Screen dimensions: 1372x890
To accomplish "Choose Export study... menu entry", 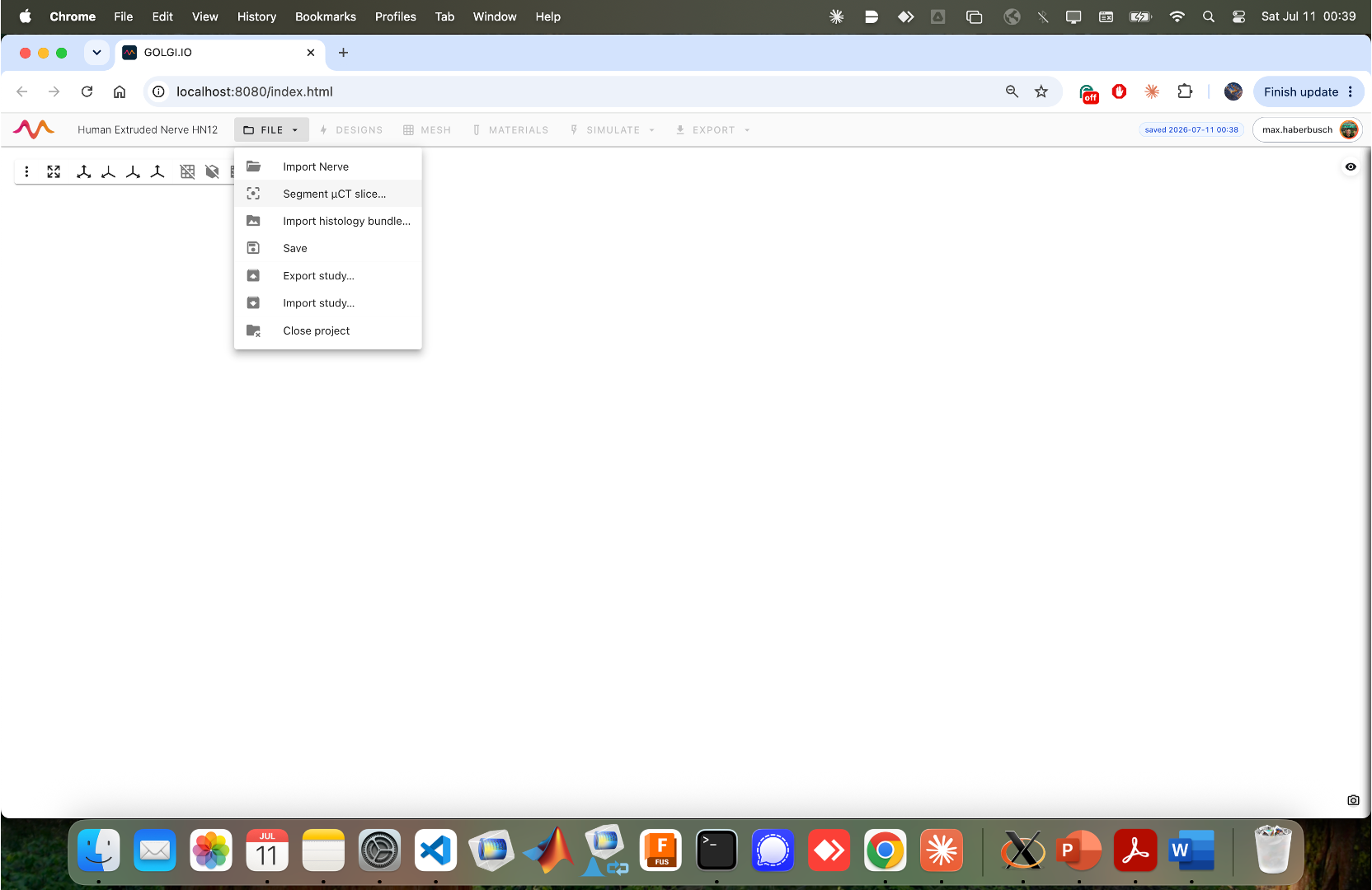I will 327,276.
